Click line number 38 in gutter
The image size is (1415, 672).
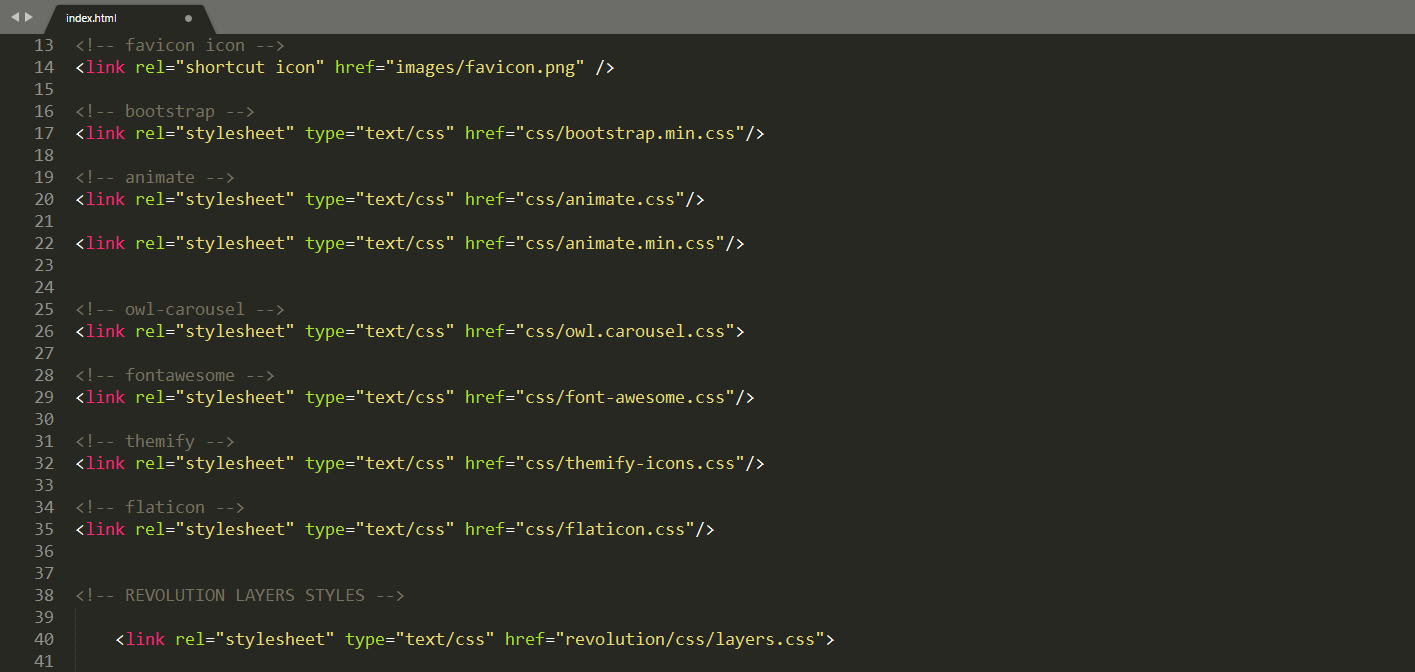(44, 595)
